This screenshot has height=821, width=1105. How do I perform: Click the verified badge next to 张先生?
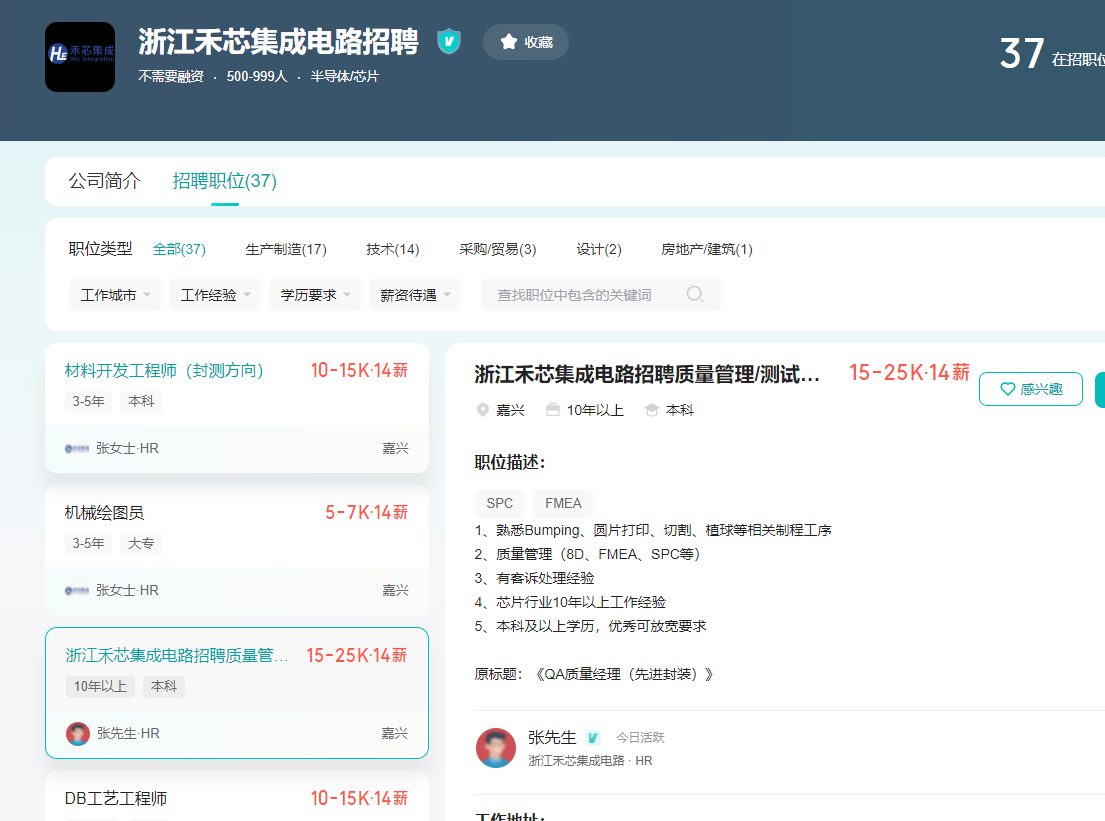click(x=593, y=738)
